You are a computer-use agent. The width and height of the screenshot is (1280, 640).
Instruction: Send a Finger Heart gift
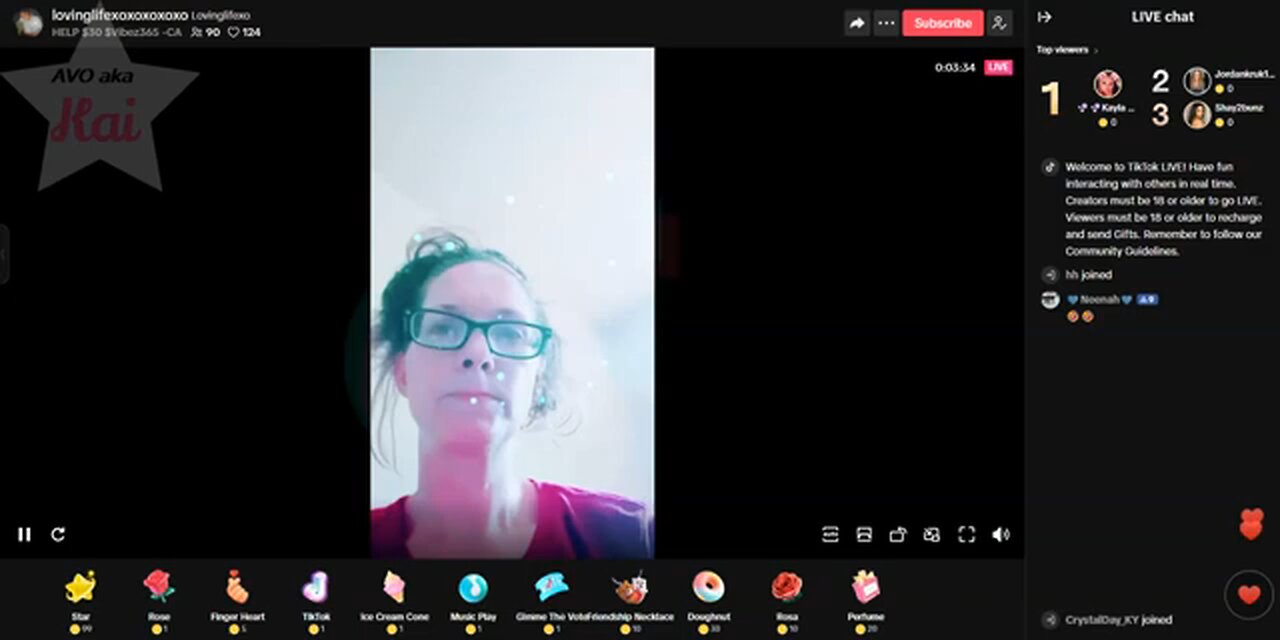pyautogui.click(x=237, y=601)
